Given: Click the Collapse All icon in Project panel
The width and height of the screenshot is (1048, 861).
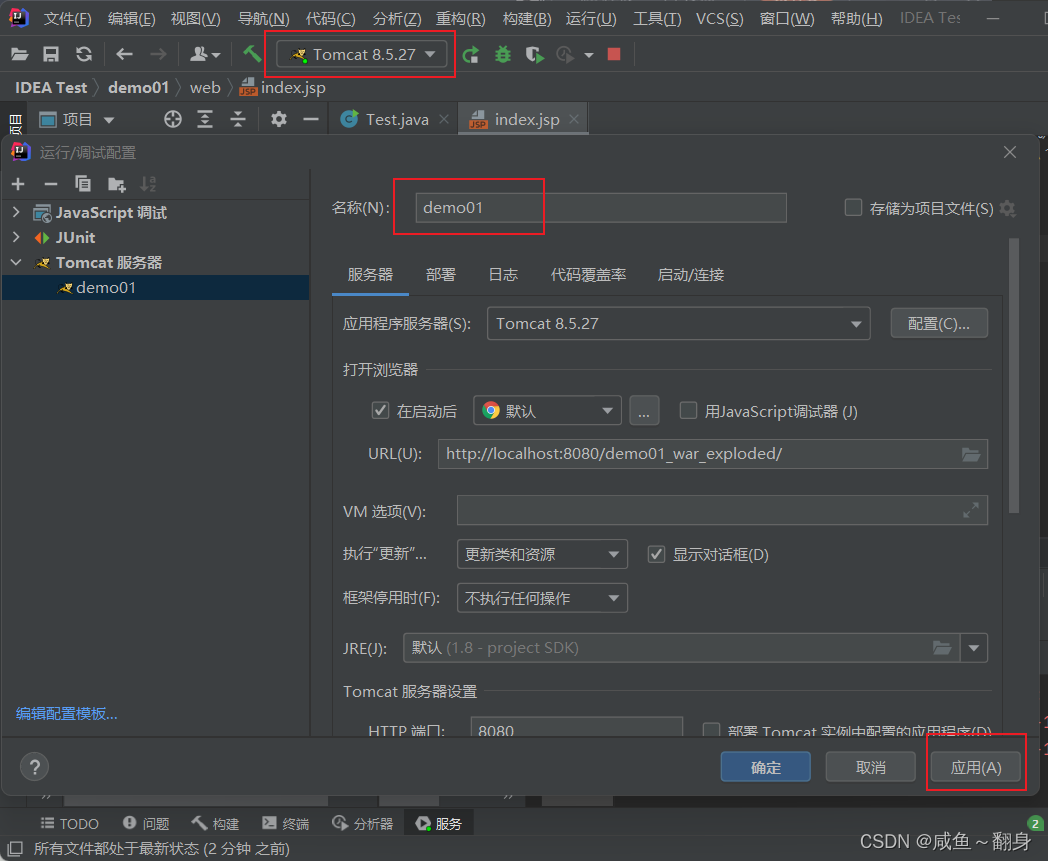Looking at the screenshot, I should [x=238, y=120].
